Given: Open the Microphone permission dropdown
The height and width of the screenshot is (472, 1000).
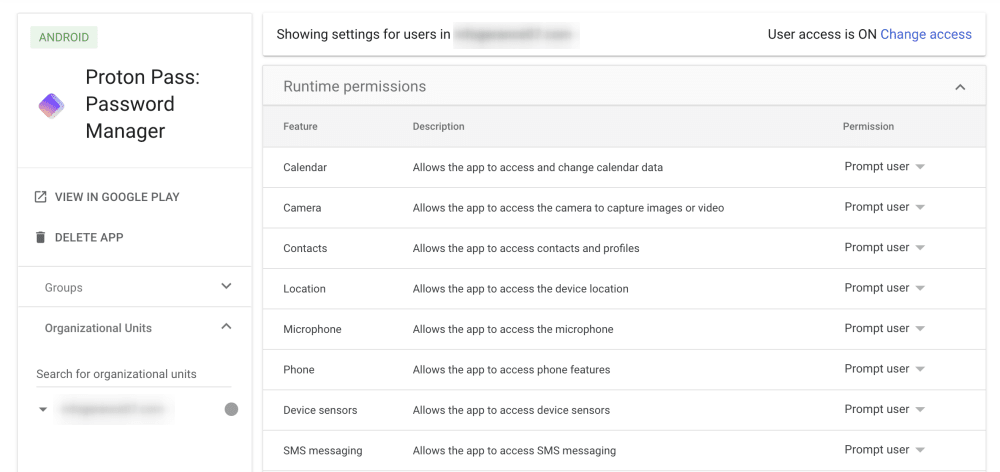Looking at the screenshot, I should (x=885, y=328).
